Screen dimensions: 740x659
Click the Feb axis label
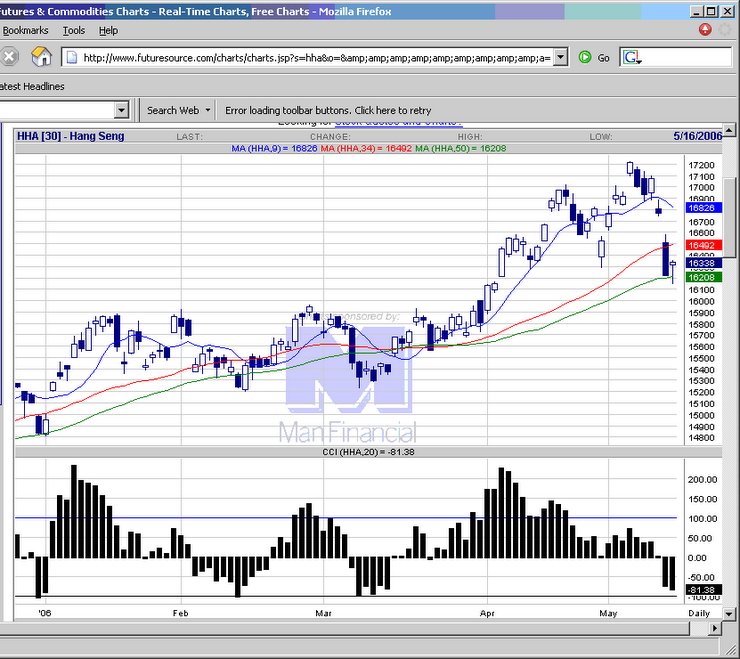pyautogui.click(x=180, y=613)
